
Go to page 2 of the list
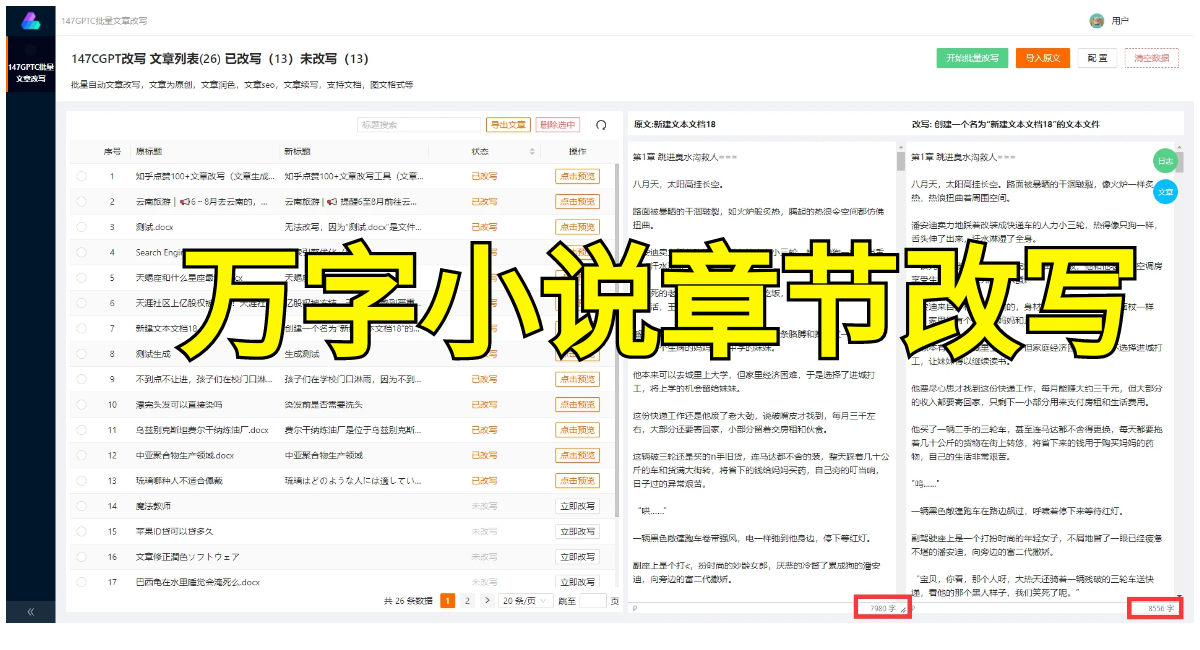click(x=467, y=601)
